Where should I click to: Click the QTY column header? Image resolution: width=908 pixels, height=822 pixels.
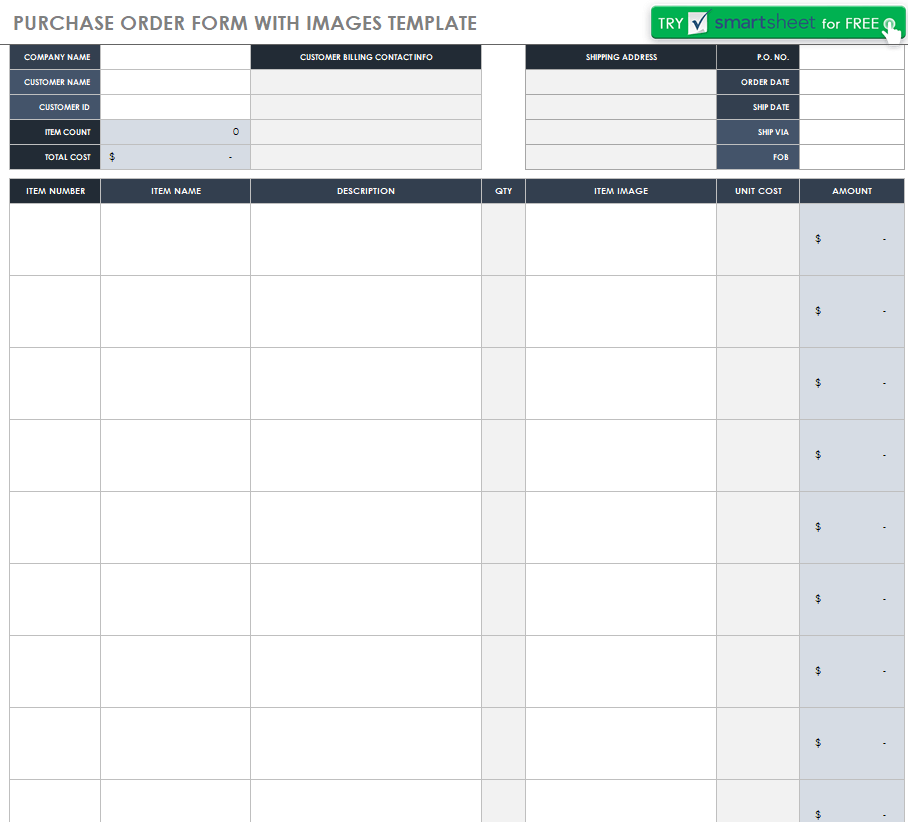coord(503,191)
